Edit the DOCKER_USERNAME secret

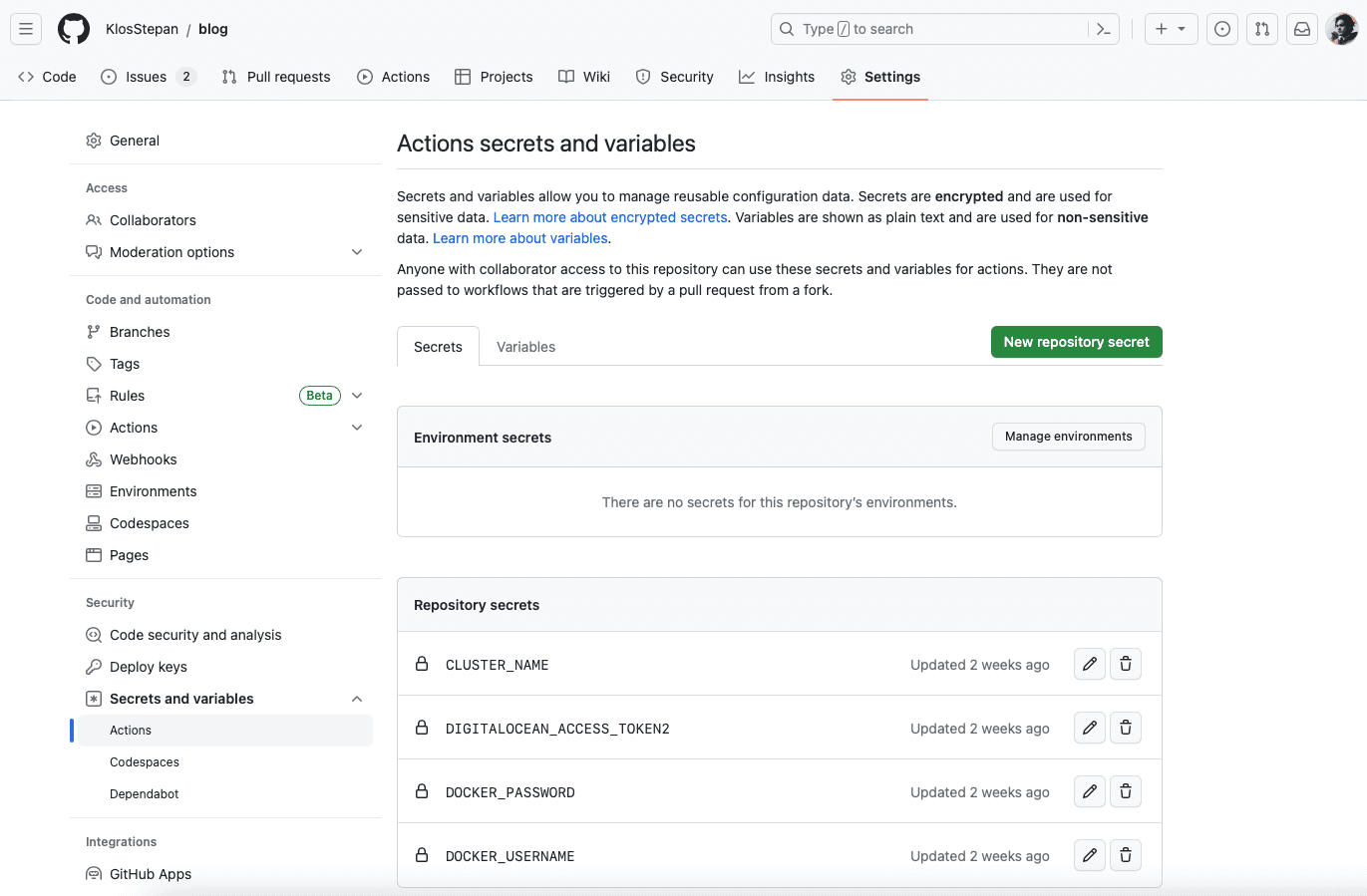pos(1090,855)
